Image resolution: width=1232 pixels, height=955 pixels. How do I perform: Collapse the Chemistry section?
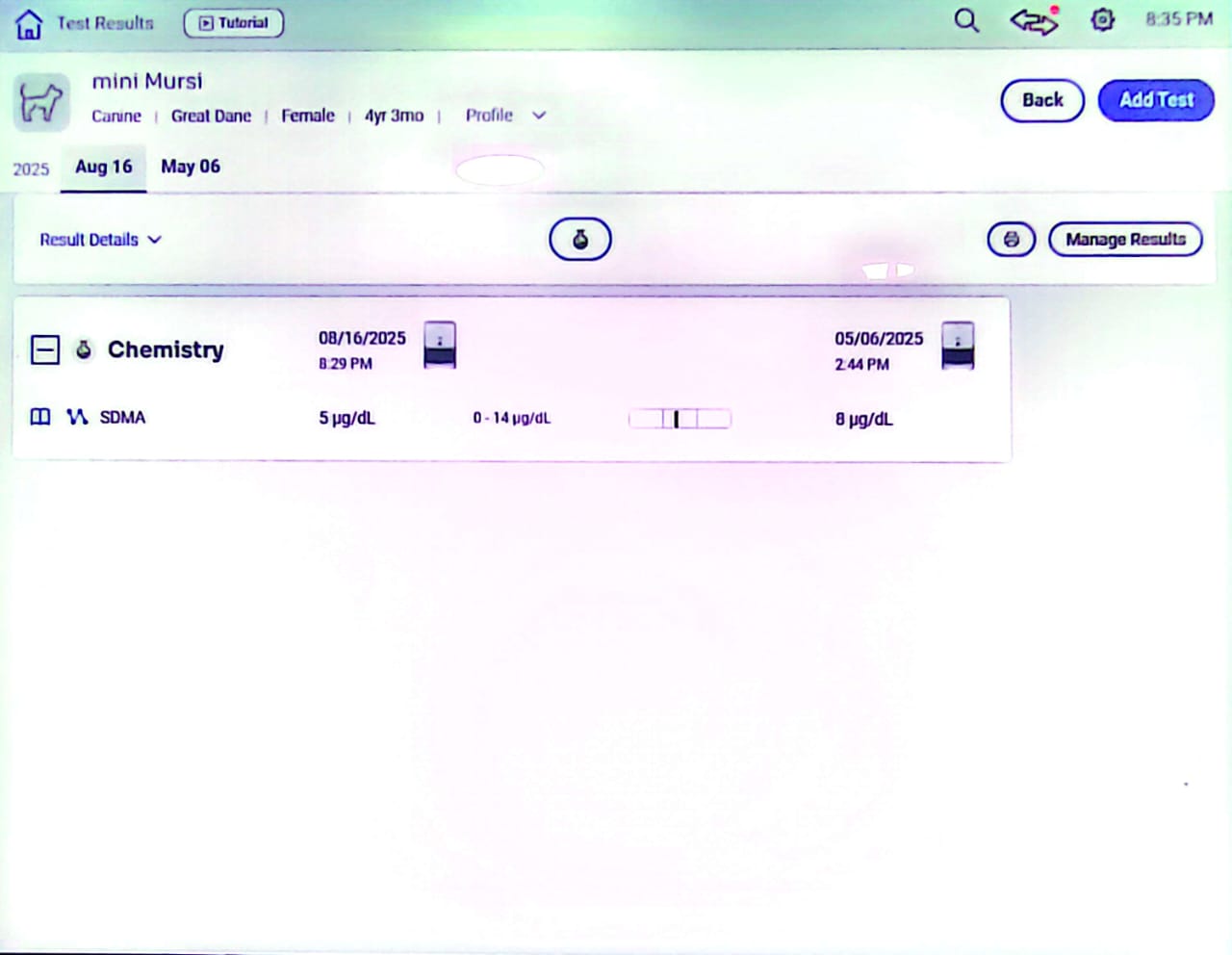coord(45,349)
